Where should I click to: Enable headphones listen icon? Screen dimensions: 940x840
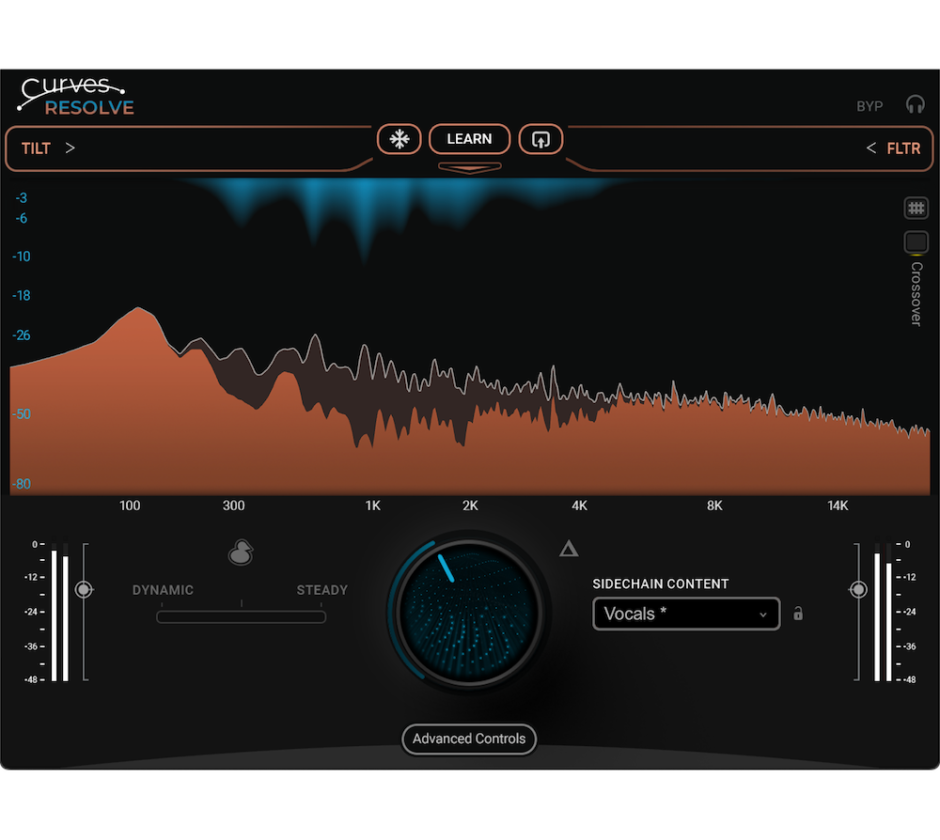coord(915,105)
